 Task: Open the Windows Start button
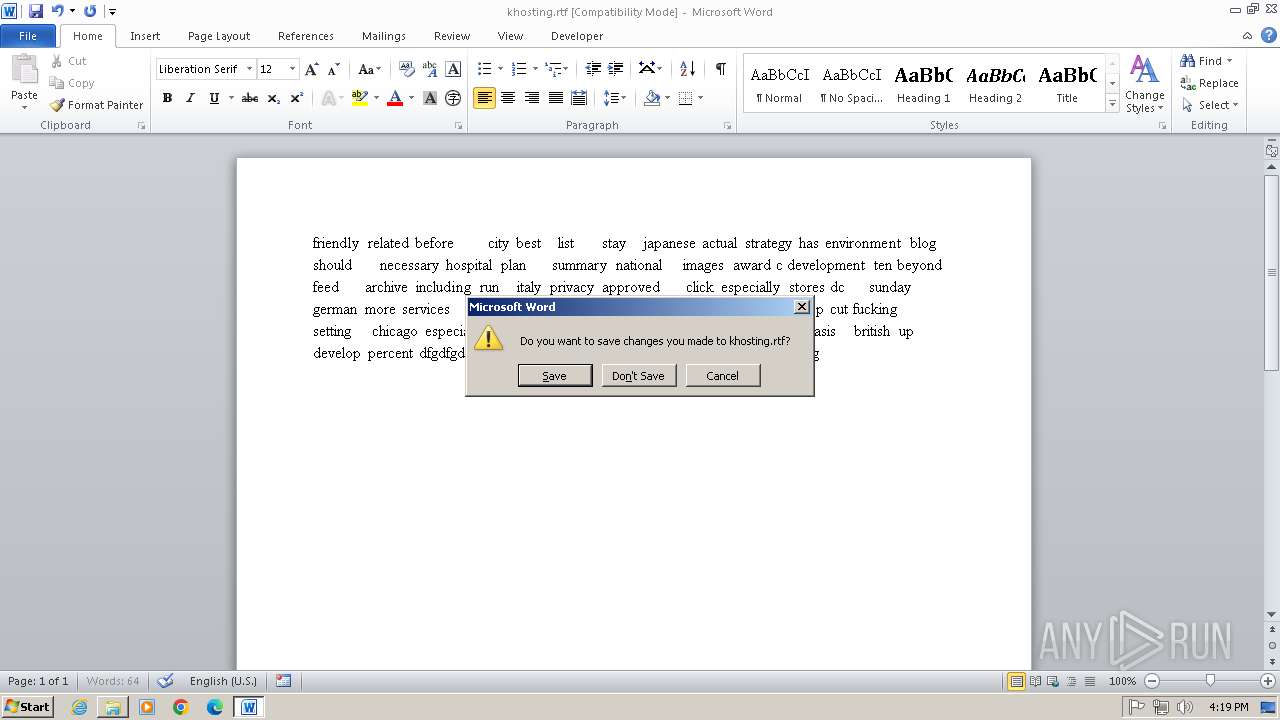(28, 707)
